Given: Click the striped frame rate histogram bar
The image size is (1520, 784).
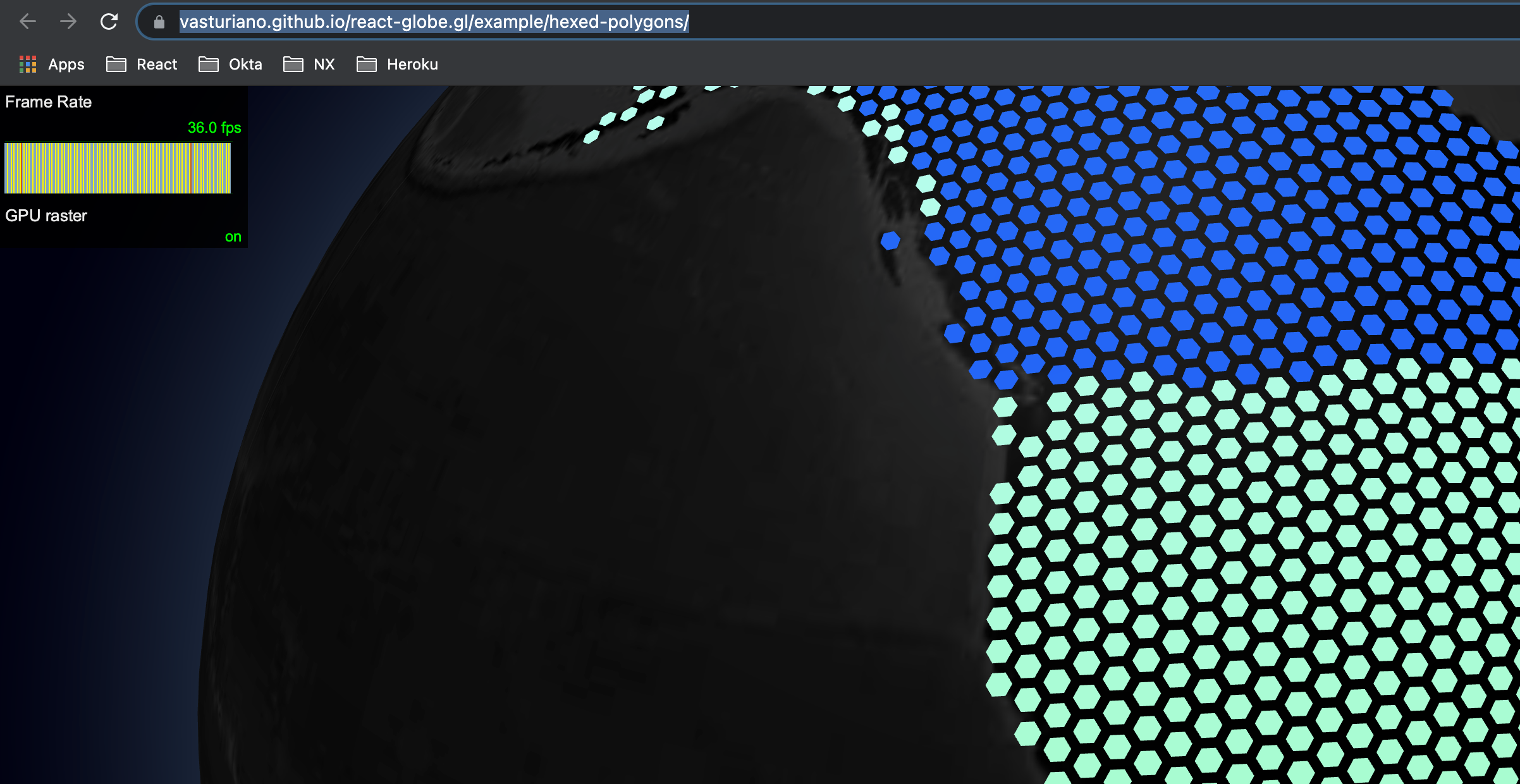Looking at the screenshot, I should [117, 168].
